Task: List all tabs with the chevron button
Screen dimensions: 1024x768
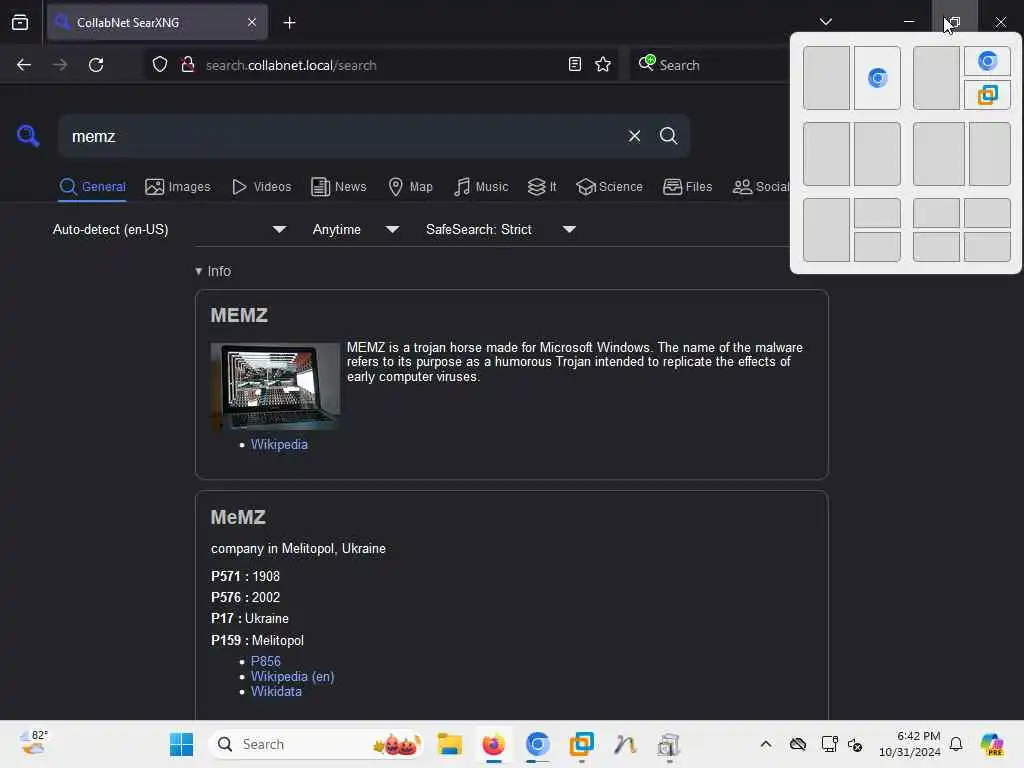Action: (x=825, y=22)
